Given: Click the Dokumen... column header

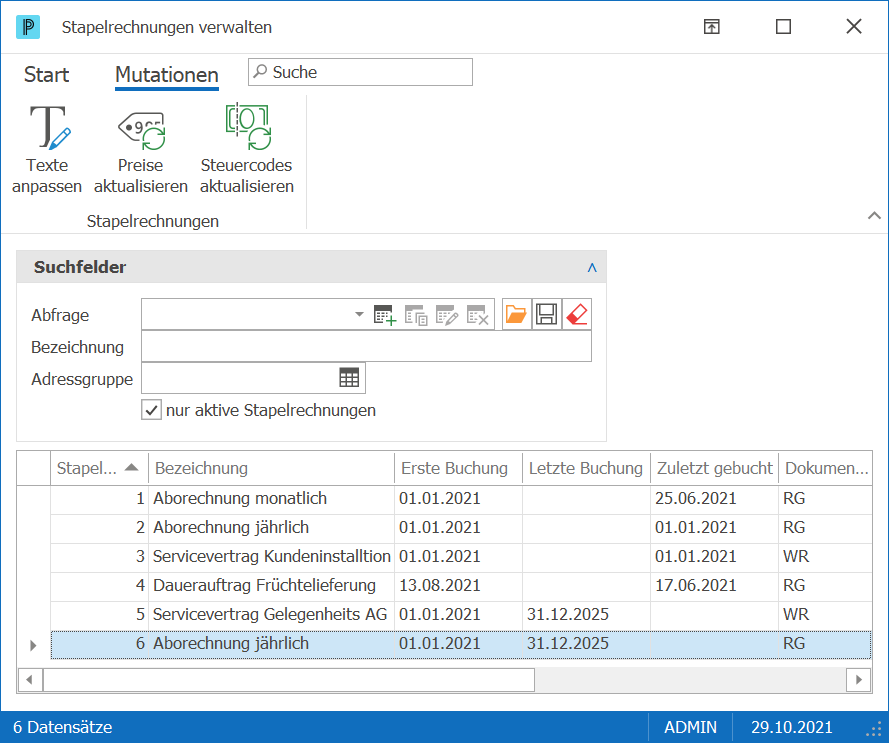Looking at the screenshot, I should tap(826, 468).
